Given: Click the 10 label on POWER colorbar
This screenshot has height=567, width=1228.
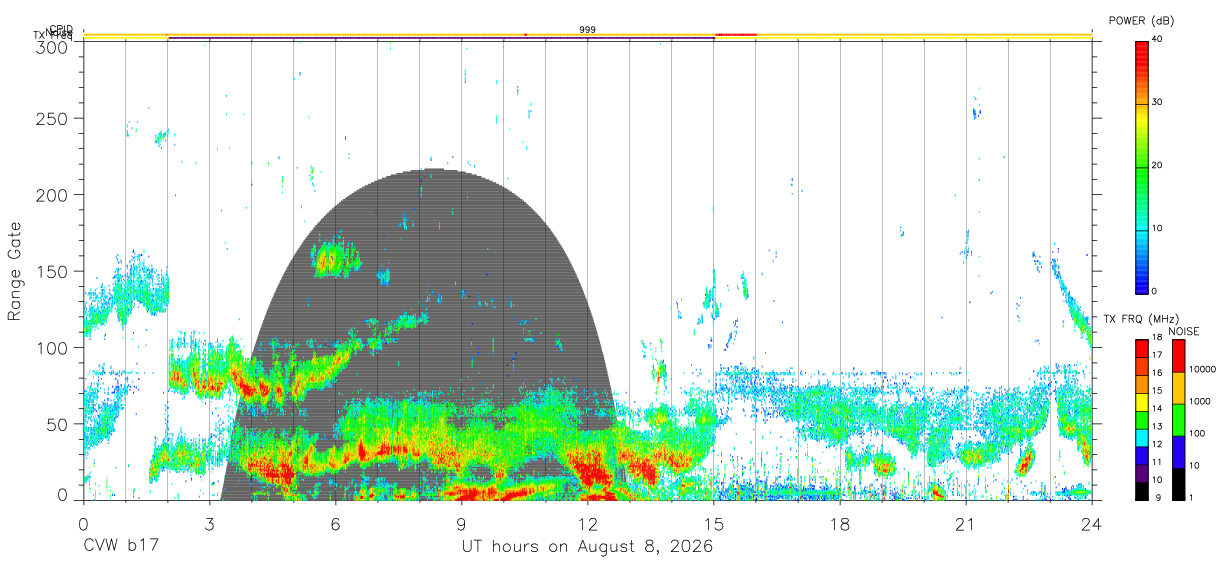Looking at the screenshot, I should pyautogui.click(x=1159, y=228).
